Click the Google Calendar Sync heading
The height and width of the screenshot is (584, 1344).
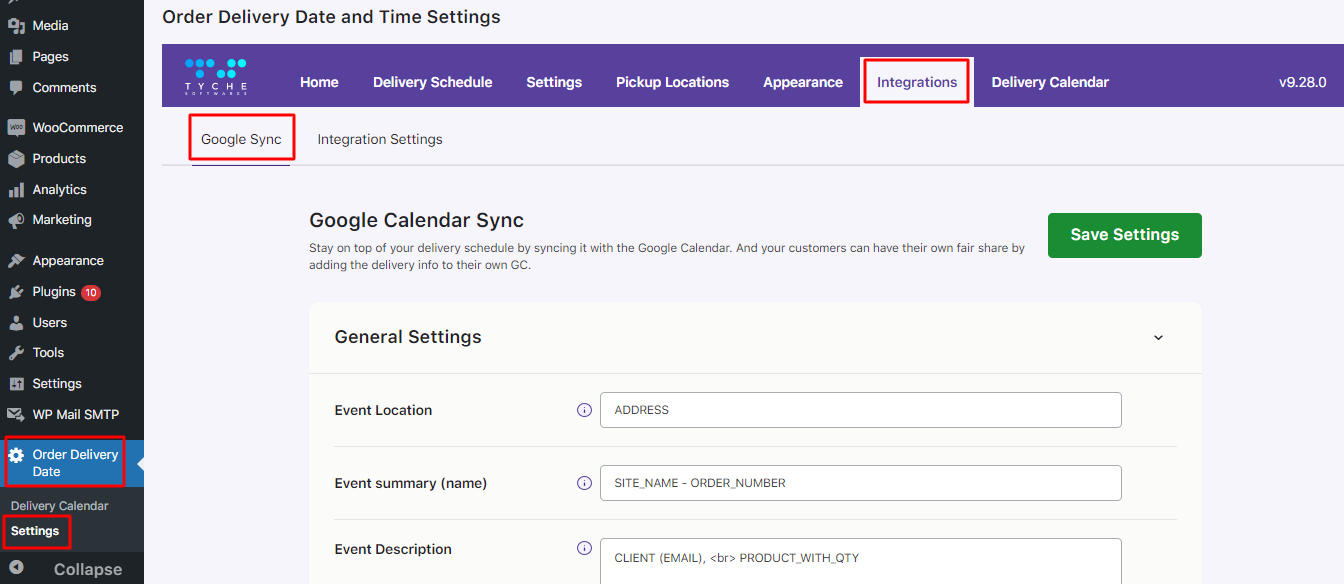(x=416, y=220)
